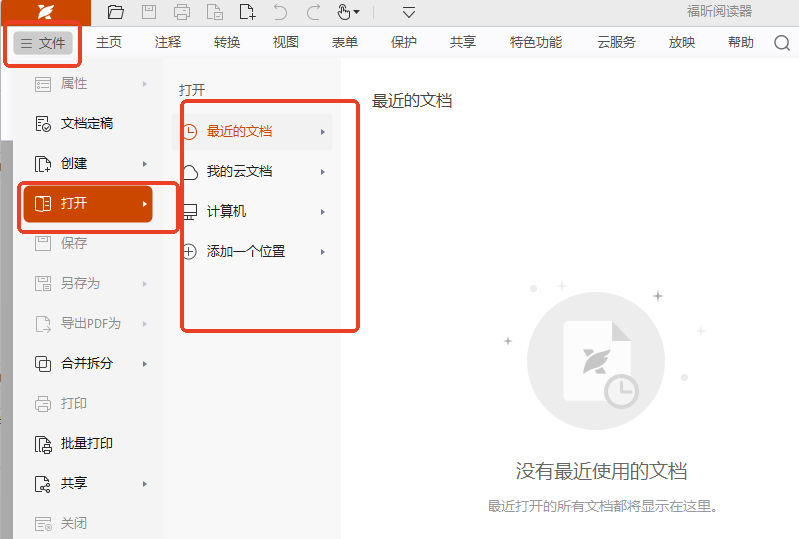
Task: Switch to the 转换 tab
Action: point(227,42)
